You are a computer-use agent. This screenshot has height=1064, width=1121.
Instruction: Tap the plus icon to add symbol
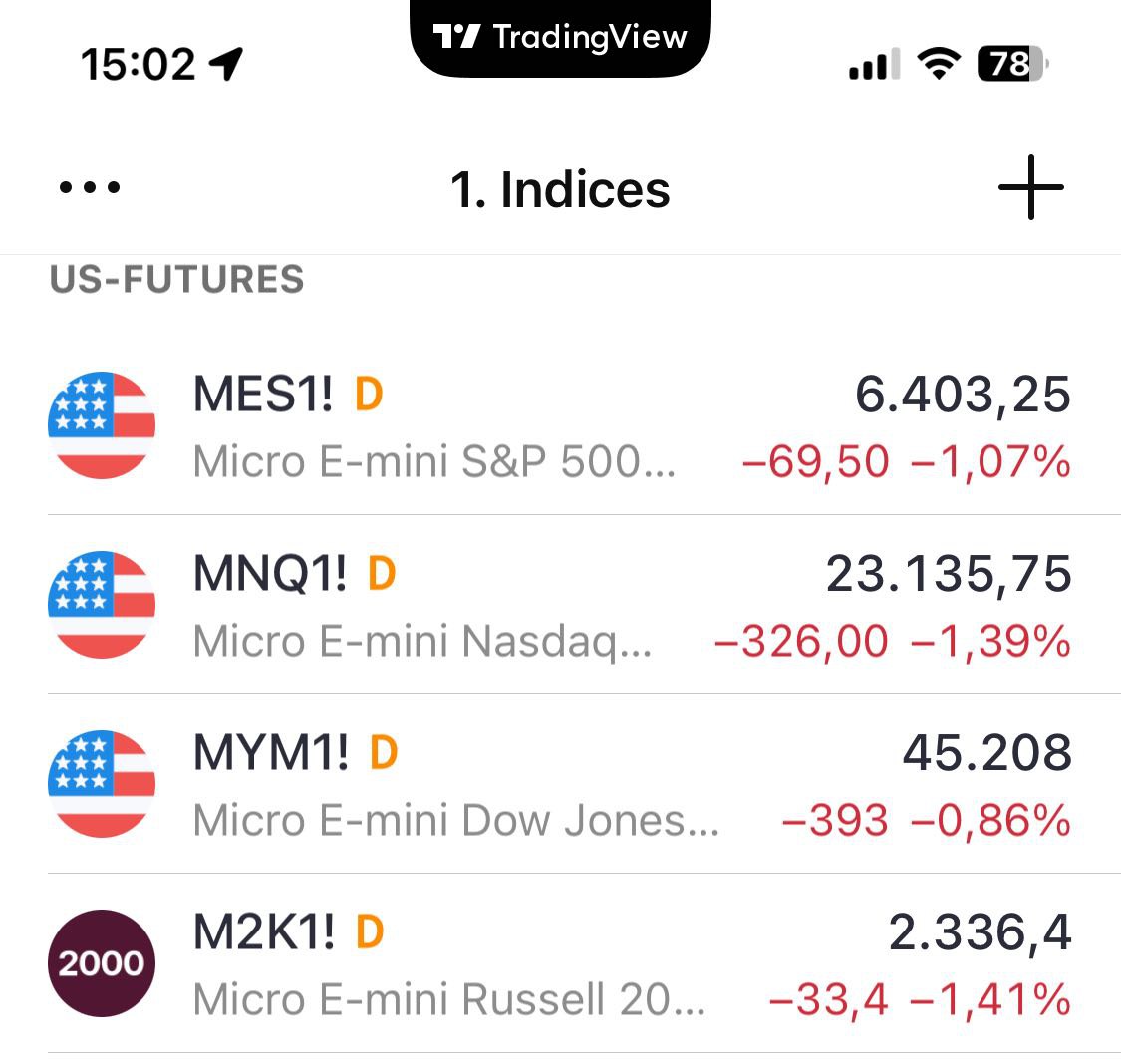click(1030, 187)
